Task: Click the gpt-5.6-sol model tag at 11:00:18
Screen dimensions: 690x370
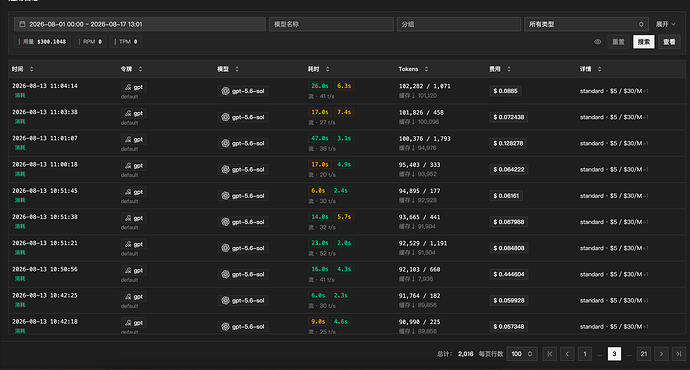Action: 243,169
